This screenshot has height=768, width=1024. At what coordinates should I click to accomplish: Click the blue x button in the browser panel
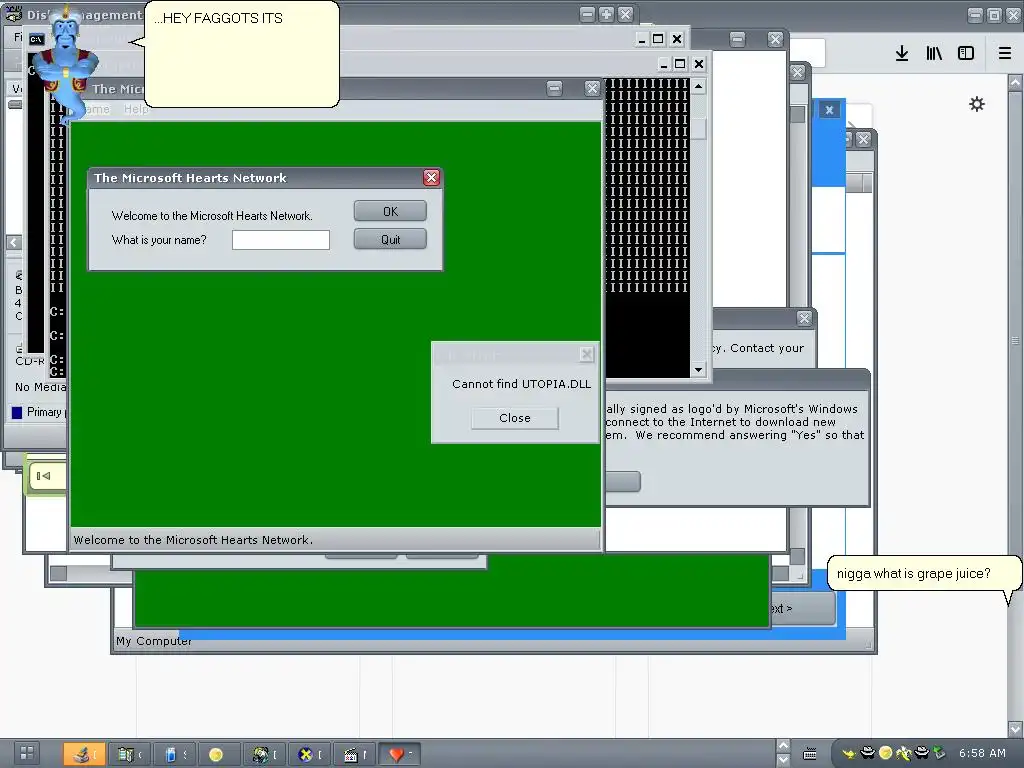(x=829, y=110)
